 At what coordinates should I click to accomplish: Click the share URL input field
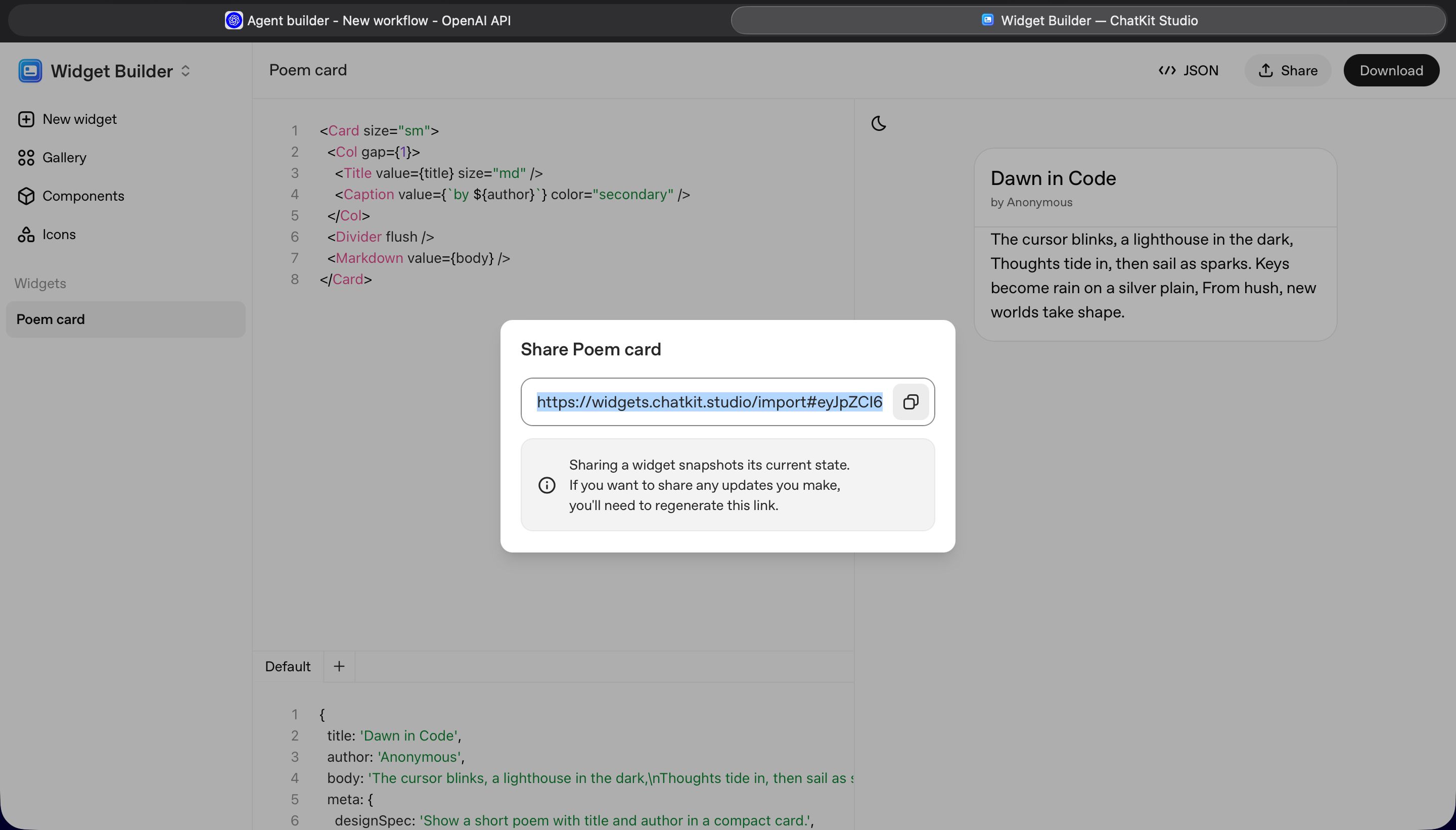tap(709, 402)
